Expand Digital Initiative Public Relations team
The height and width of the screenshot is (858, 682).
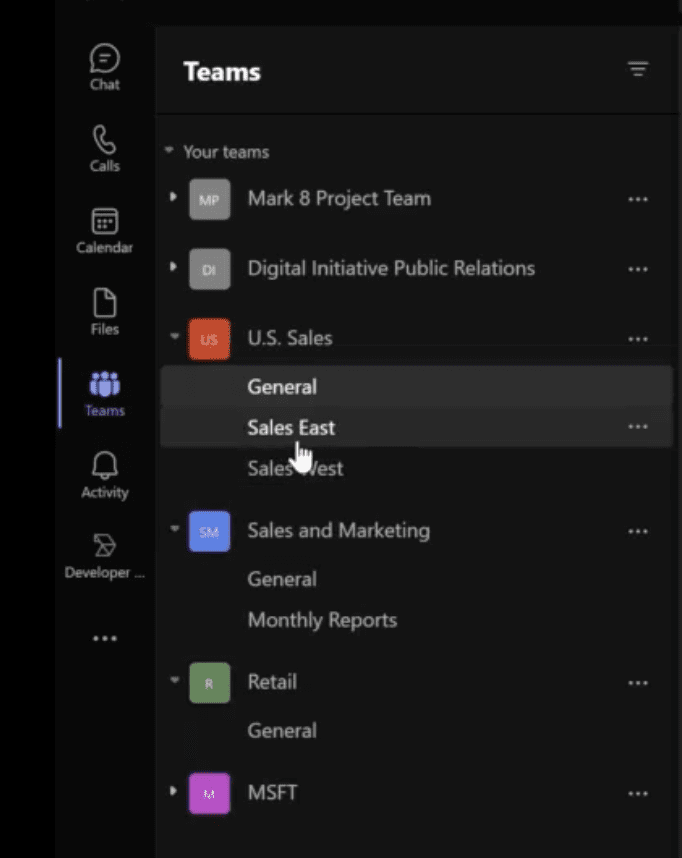point(174,266)
